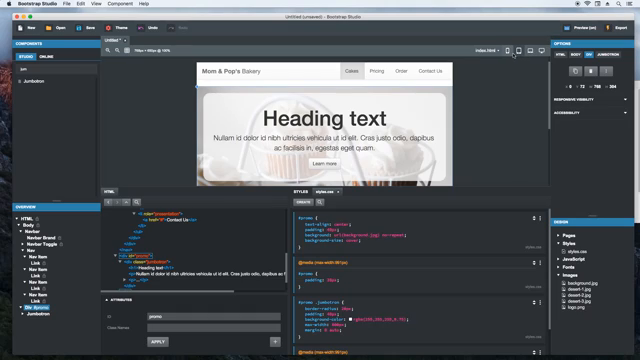Click the Undo toolbar button

[148, 28]
